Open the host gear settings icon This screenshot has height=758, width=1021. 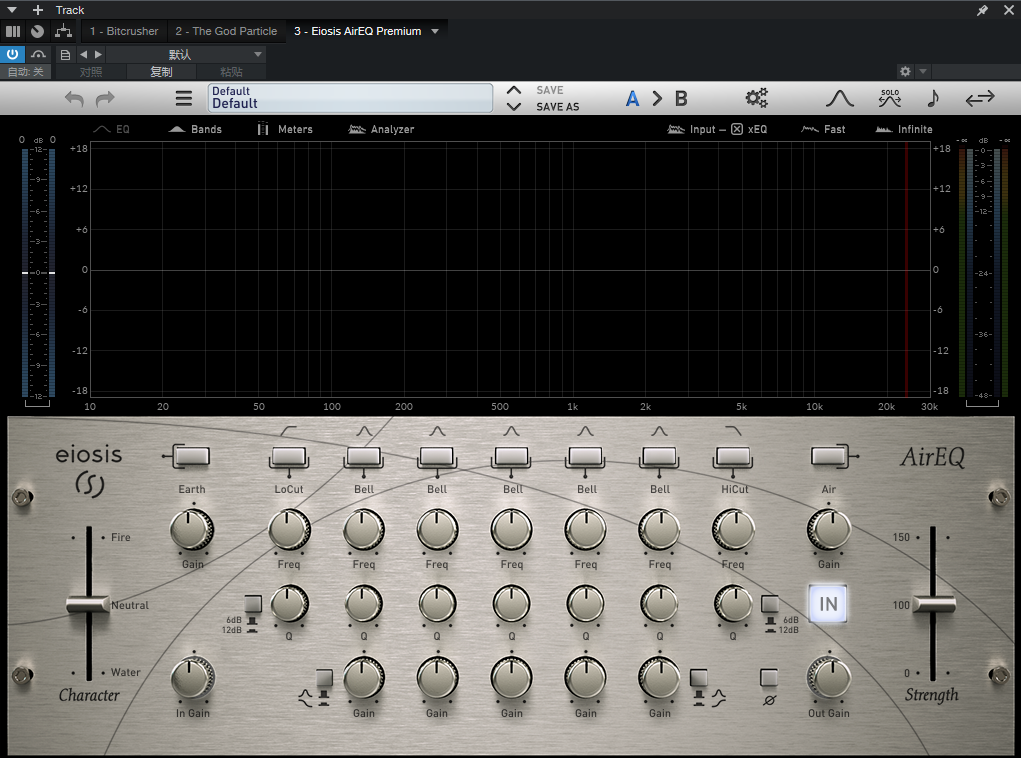[x=905, y=71]
